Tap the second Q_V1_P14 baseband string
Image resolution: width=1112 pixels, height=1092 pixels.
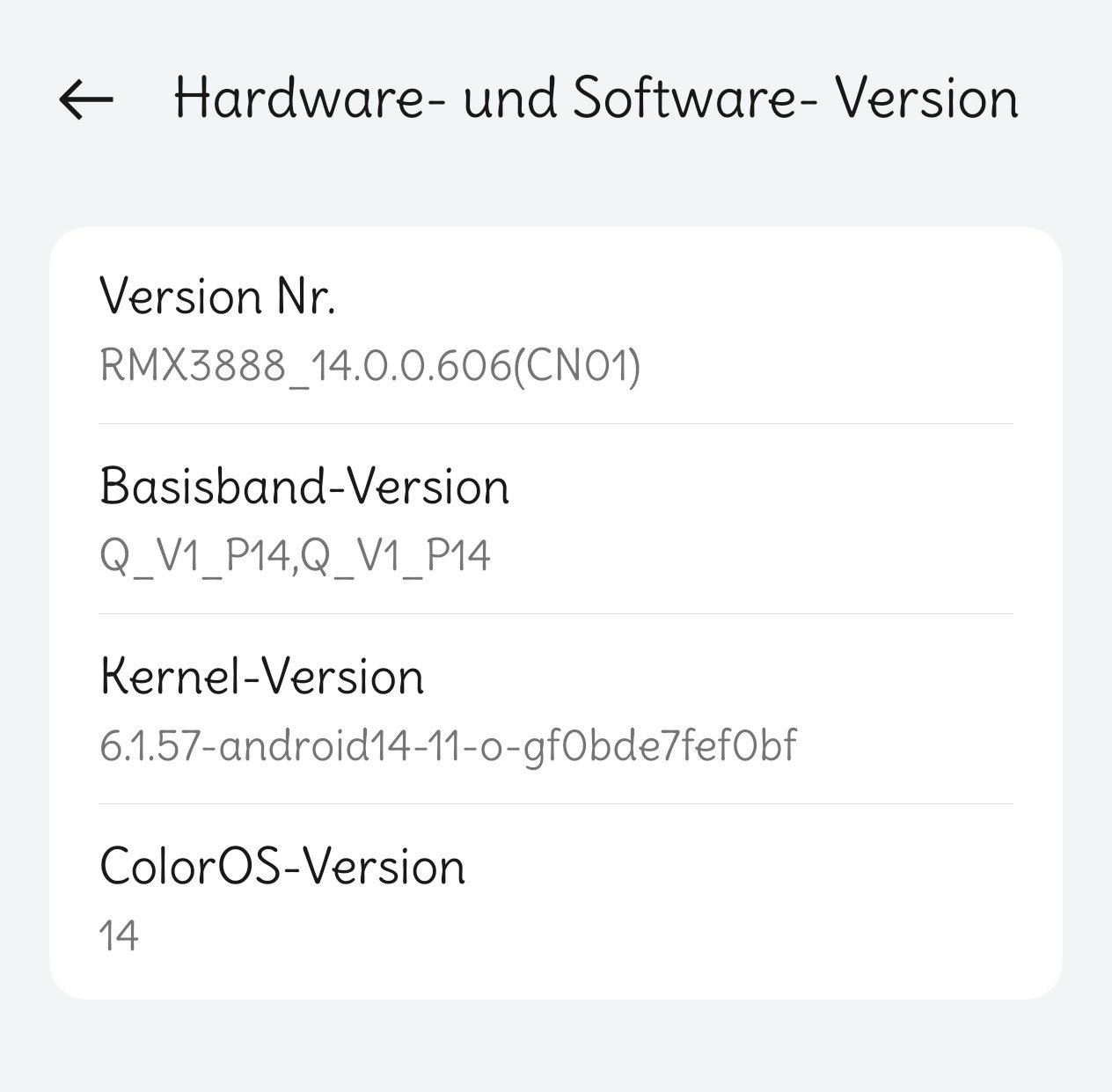(396, 556)
